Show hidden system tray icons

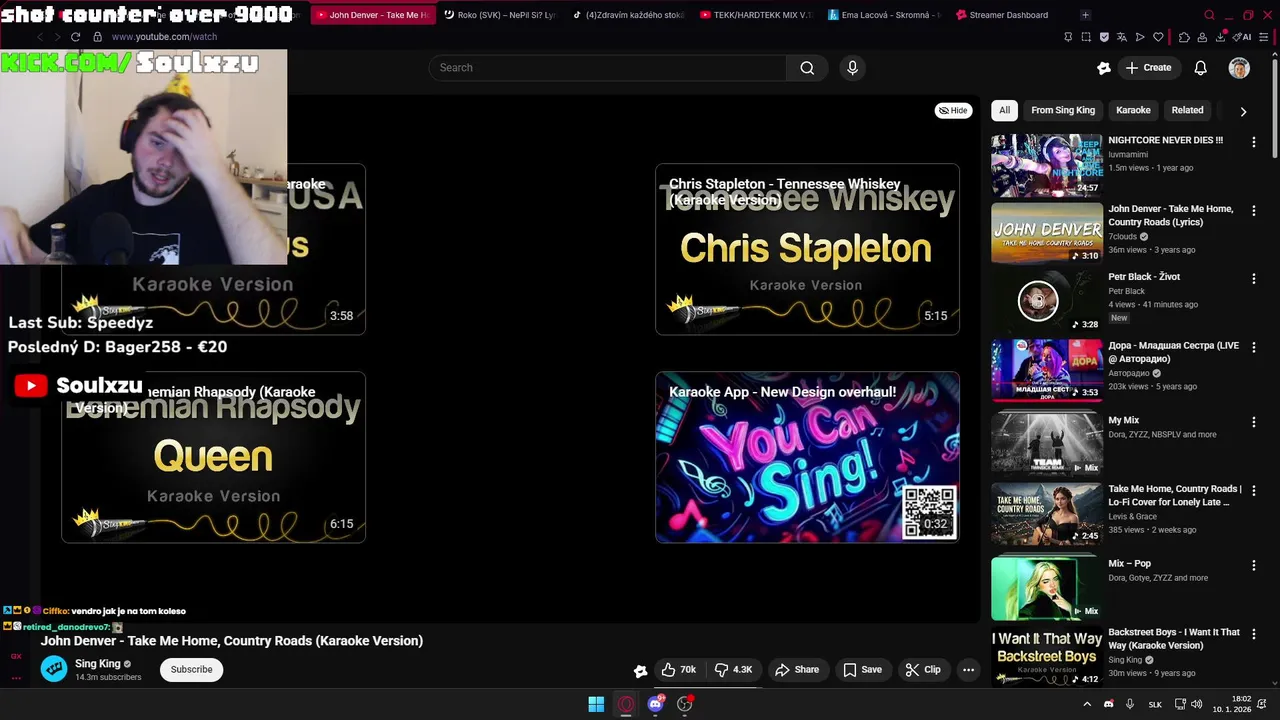(x=1087, y=704)
